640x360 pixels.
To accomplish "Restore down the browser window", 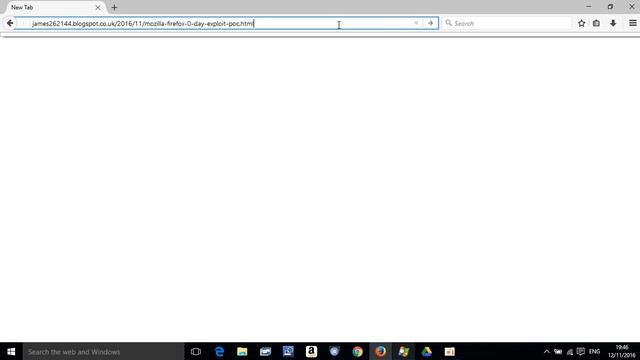I will tap(610, 7).
